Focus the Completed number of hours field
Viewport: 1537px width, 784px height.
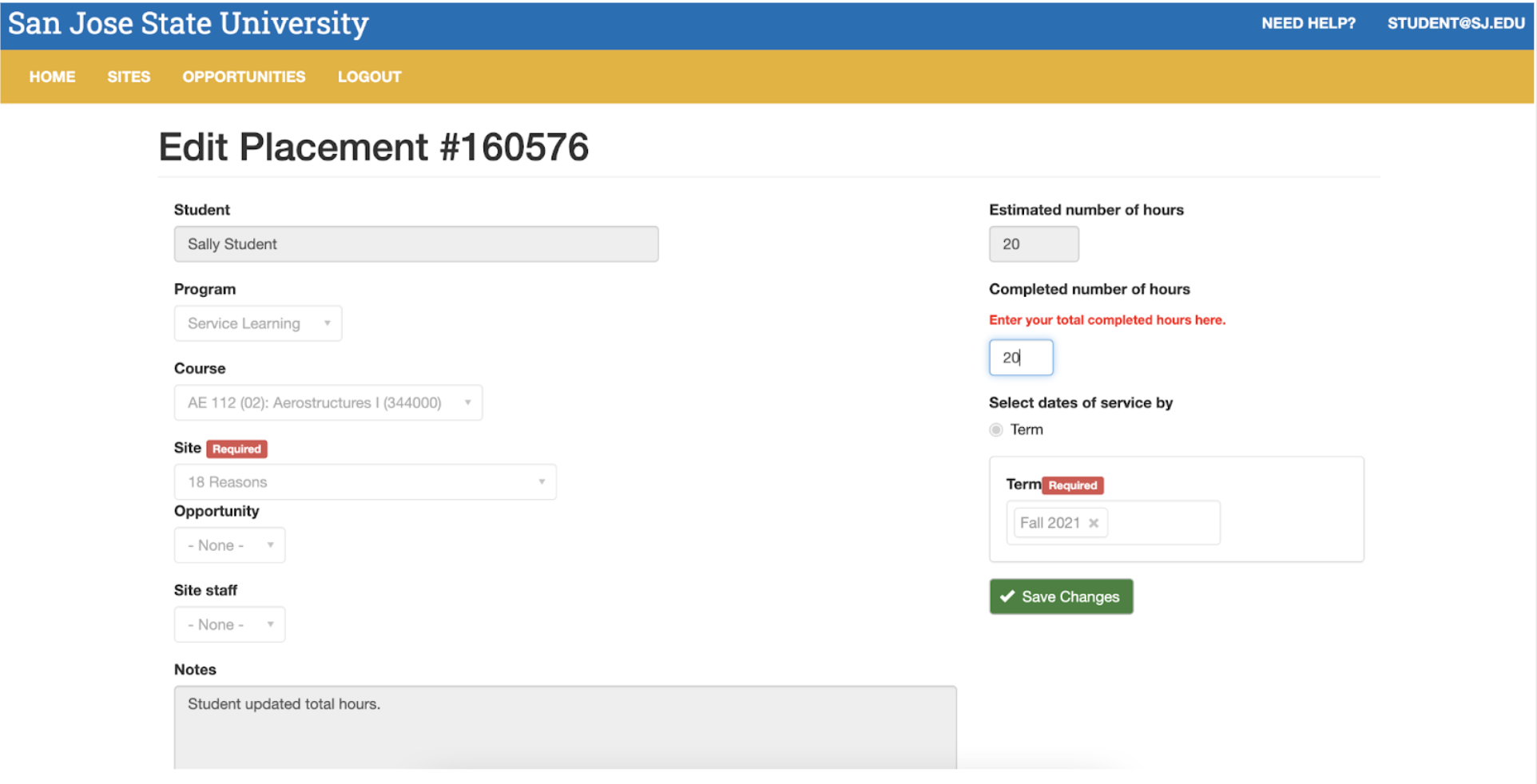(1021, 358)
